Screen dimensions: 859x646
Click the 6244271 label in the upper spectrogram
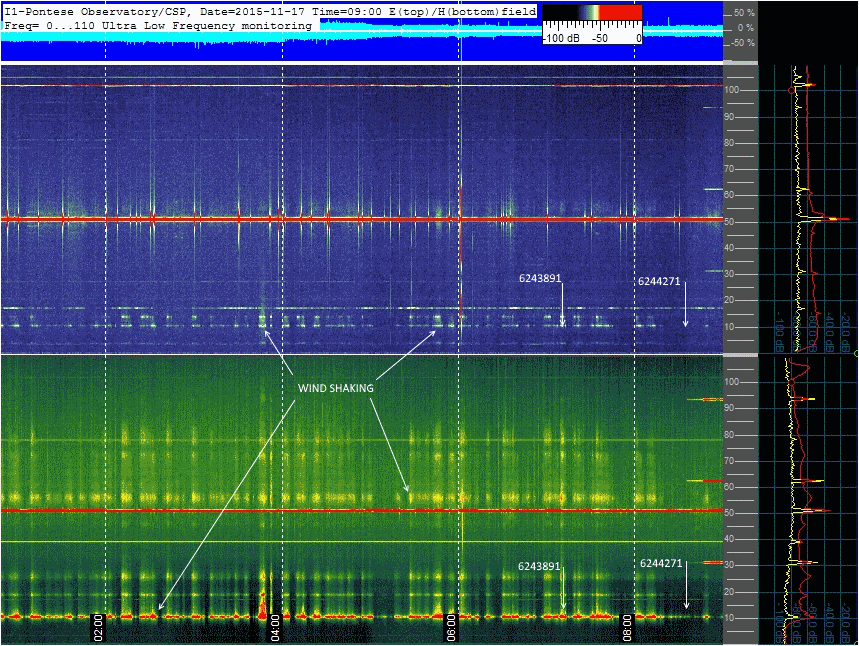click(x=659, y=281)
